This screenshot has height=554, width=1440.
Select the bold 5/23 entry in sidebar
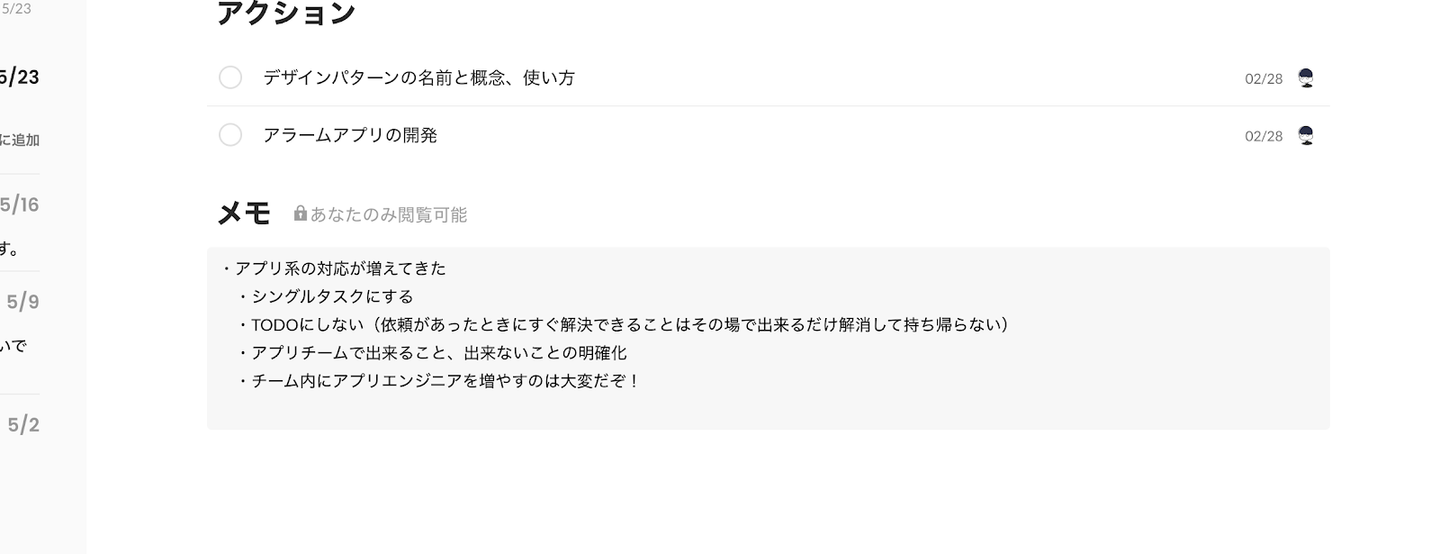(x=20, y=77)
